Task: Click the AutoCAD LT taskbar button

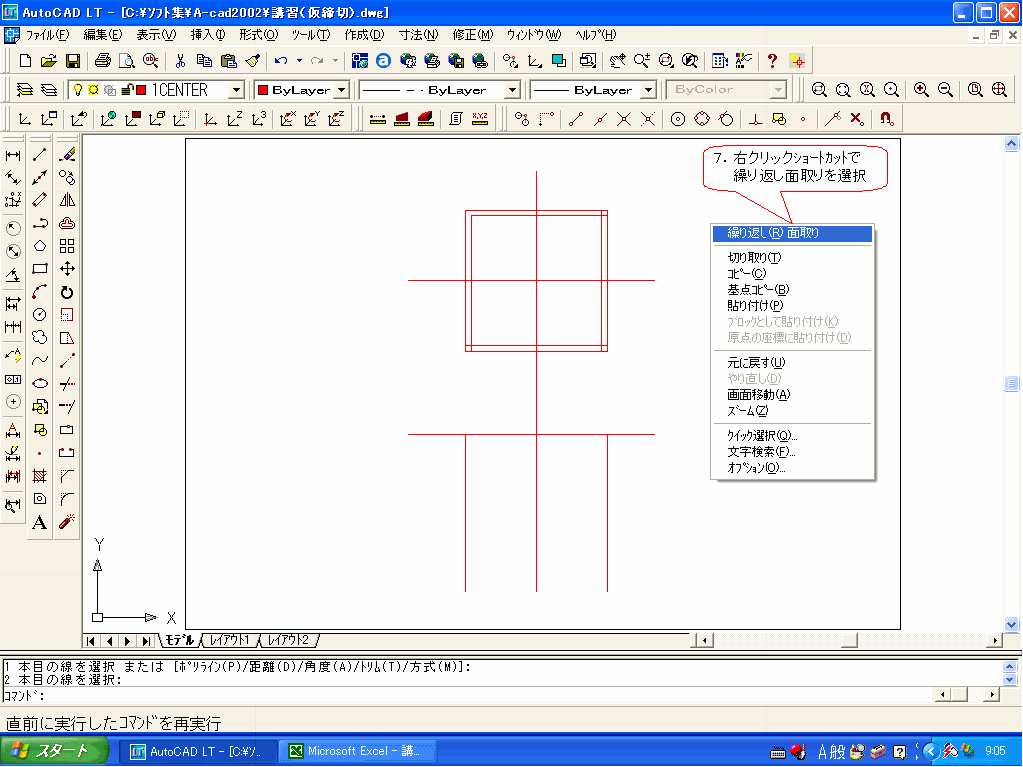Action: [200, 751]
